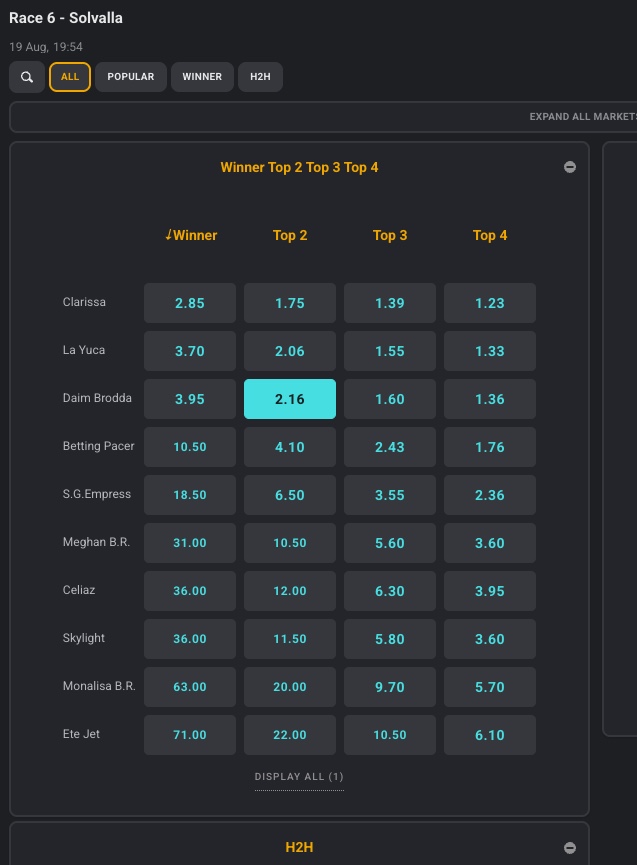
Task: Switch to the WINNER filter tab
Action: point(202,77)
